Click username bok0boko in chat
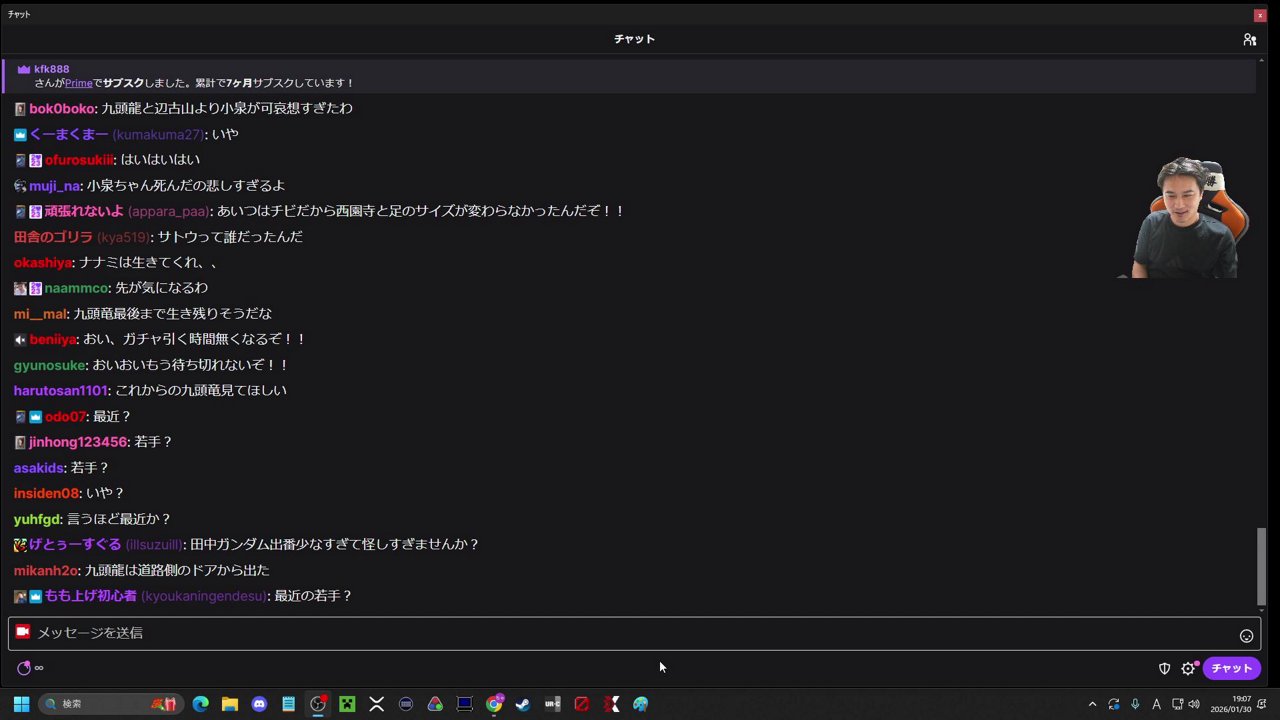The width and height of the screenshot is (1280, 720). point(62,108)
